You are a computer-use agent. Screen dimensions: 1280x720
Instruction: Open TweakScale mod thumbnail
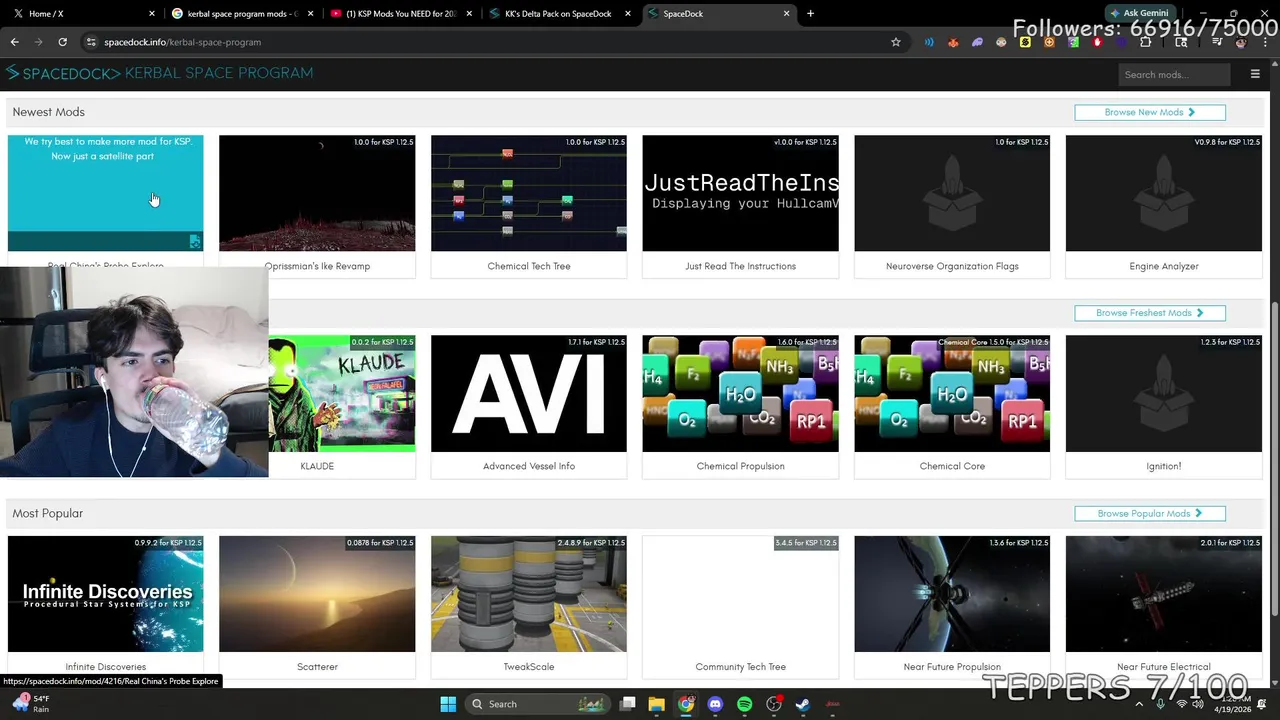[529, 594]
